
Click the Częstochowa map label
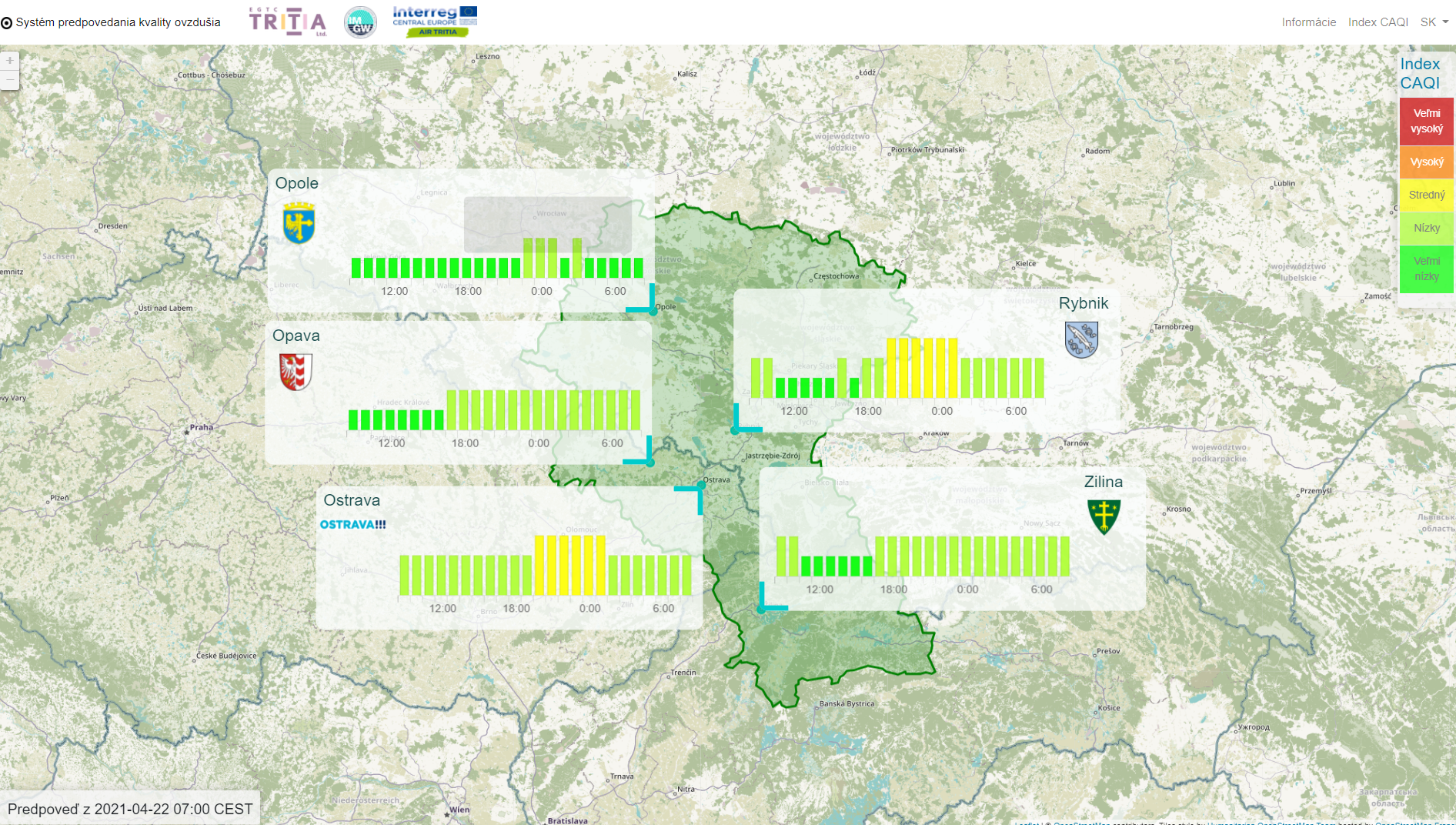[836, 276]
